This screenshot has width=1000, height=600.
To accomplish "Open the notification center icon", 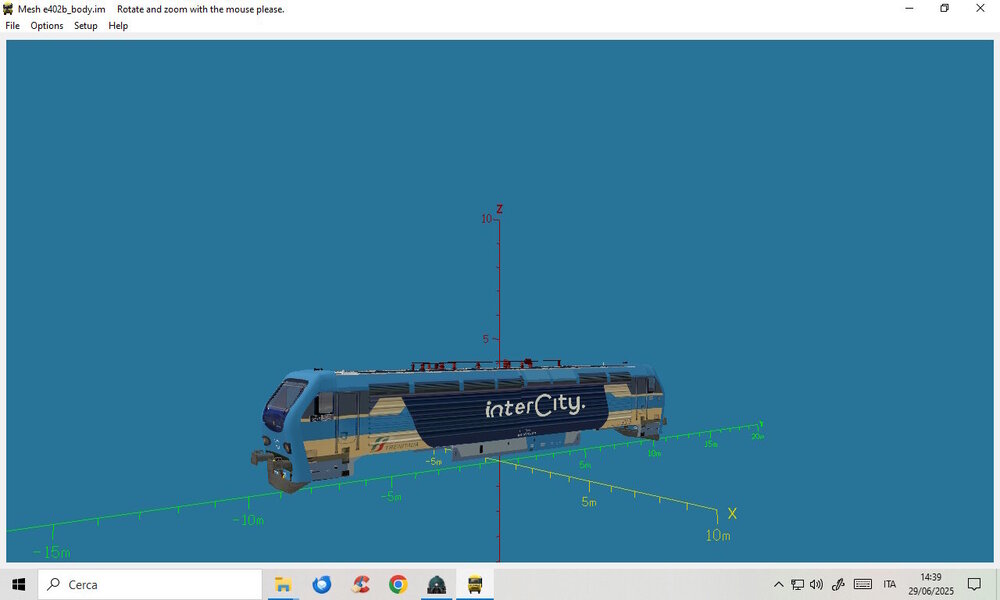I will pos(974,584).
